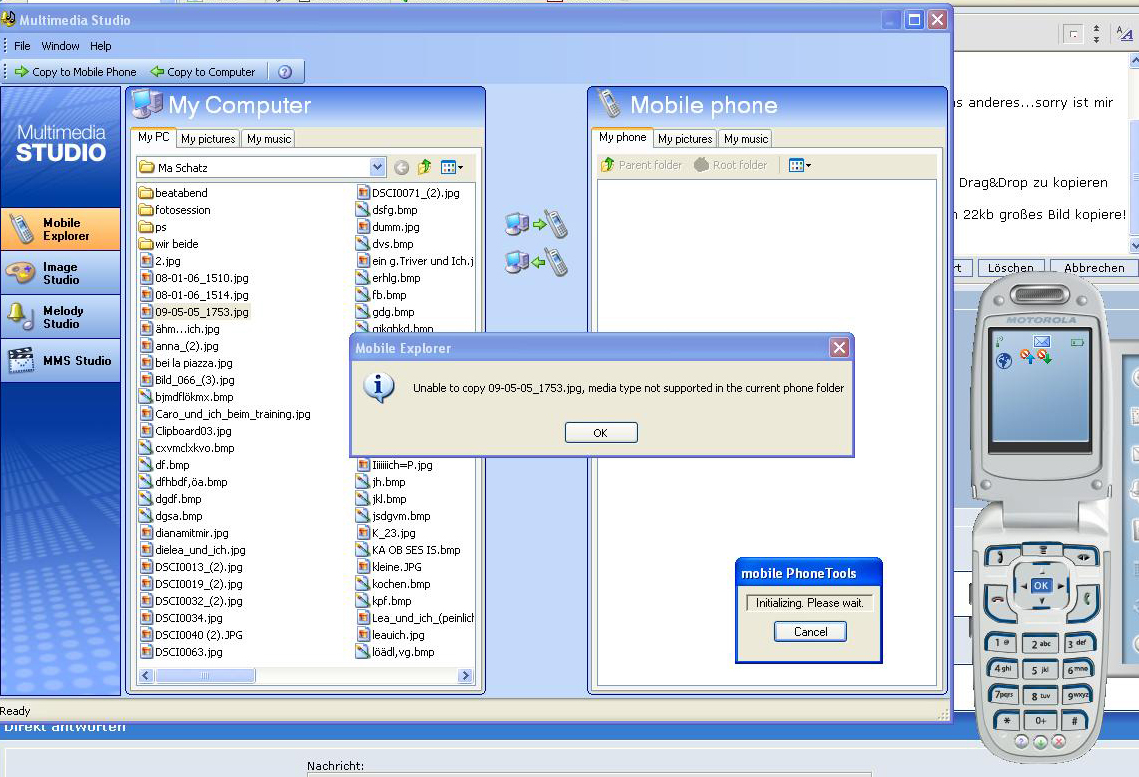Click the Copy to Computer toolbar button
The image size is (1139, 777).
coord(203,72)
